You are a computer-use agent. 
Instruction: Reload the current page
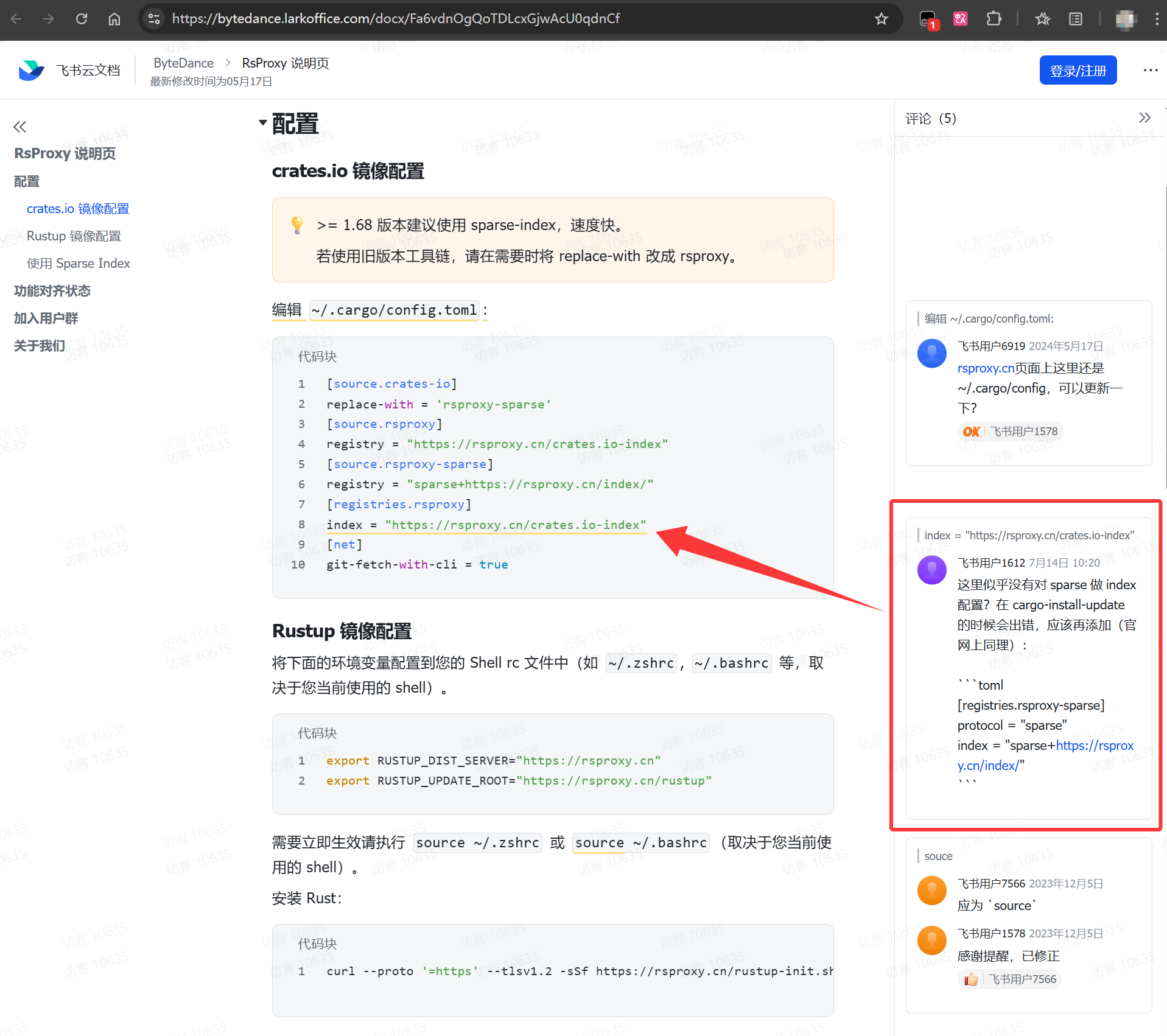pos(82,19)
